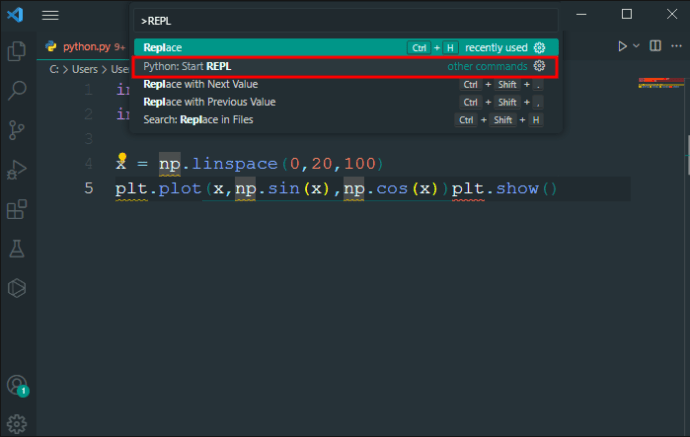Open the Explorer view in activity bar

[x=17, y=51]
